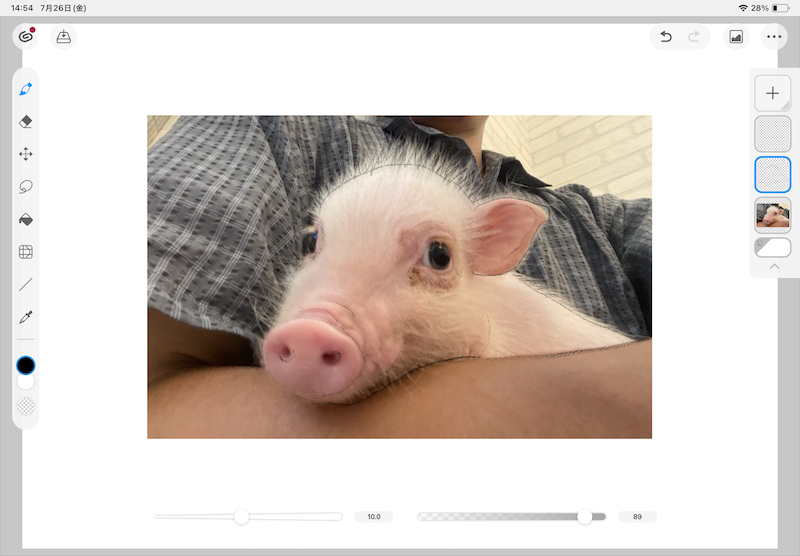Select the eyedropper color picker
800x556 pixels.
point(26,317)
